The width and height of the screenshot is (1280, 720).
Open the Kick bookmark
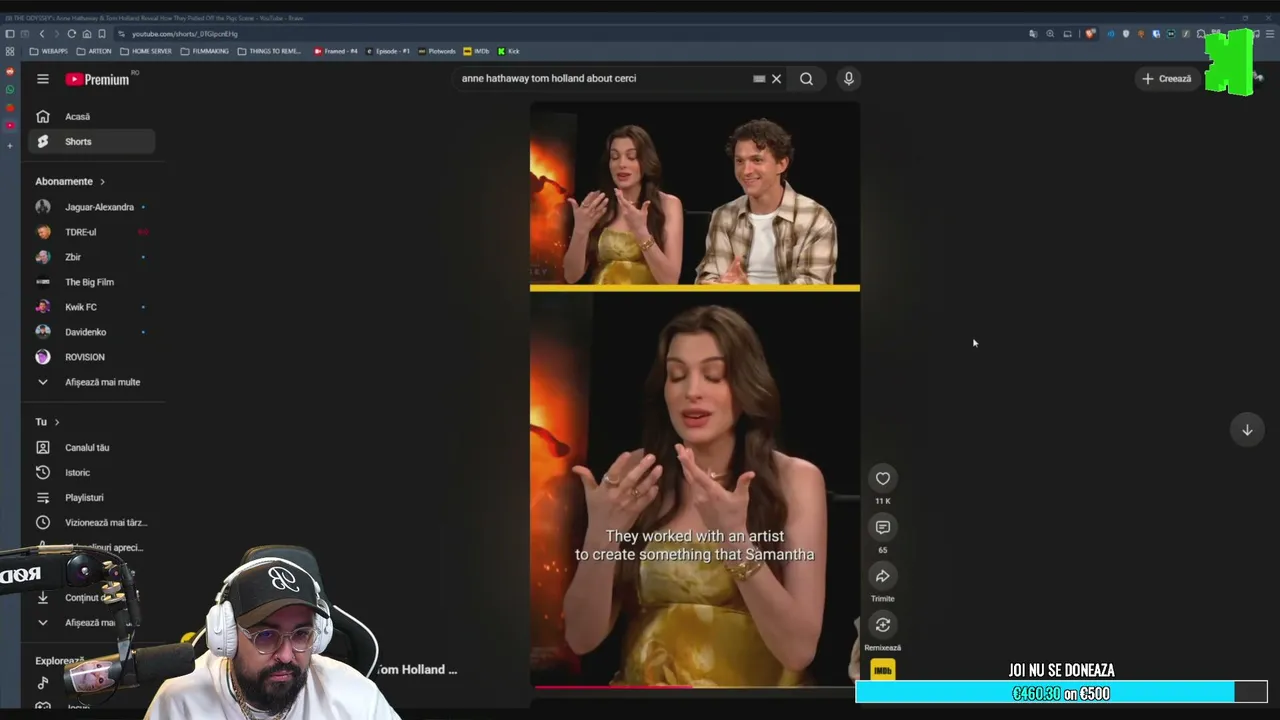(509, 51)
